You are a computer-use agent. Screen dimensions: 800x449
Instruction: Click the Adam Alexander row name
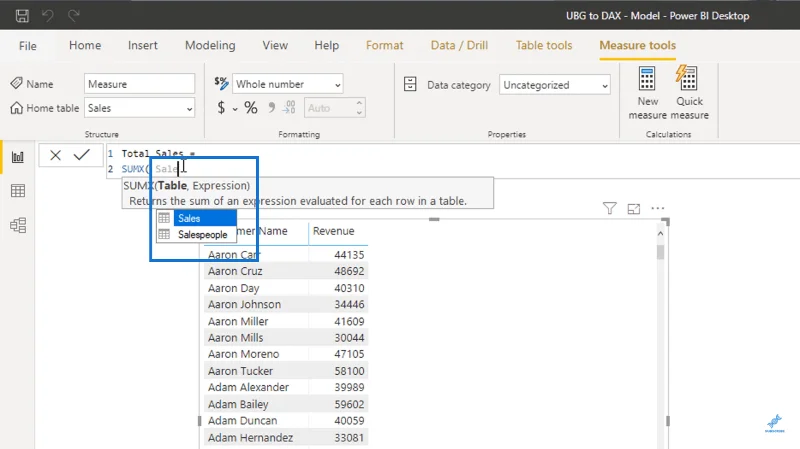(248, 387)
